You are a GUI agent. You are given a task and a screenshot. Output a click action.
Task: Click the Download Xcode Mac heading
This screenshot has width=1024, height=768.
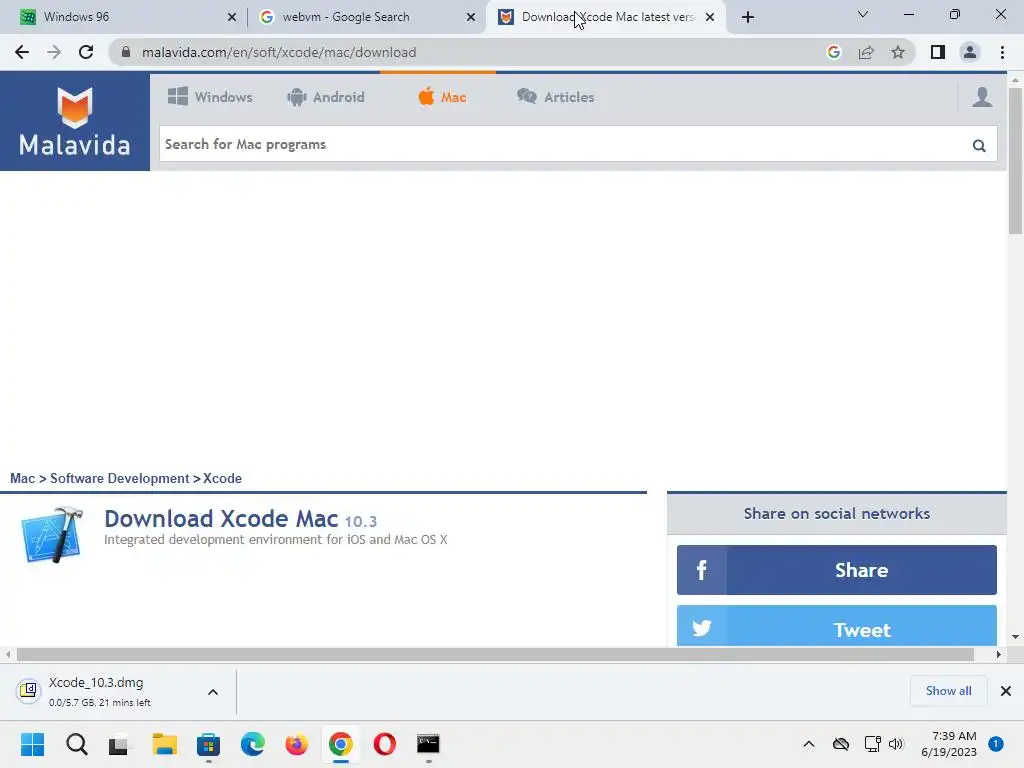pyautogui.click(x=221, y=519)
